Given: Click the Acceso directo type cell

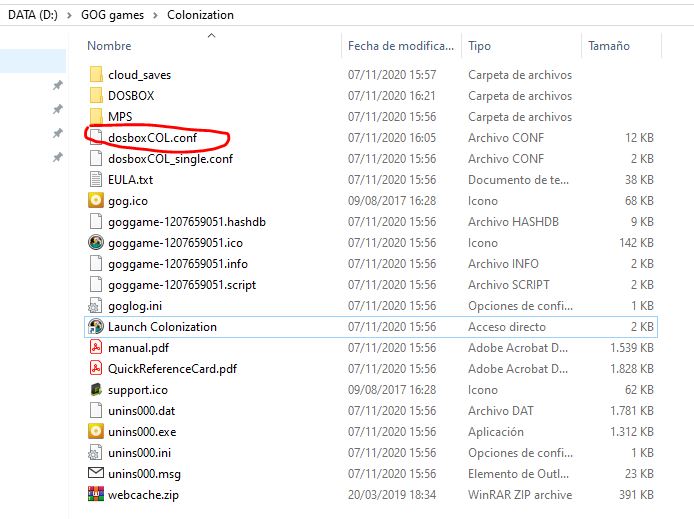Looking at the screenshot, I should [x=507, y=327].
